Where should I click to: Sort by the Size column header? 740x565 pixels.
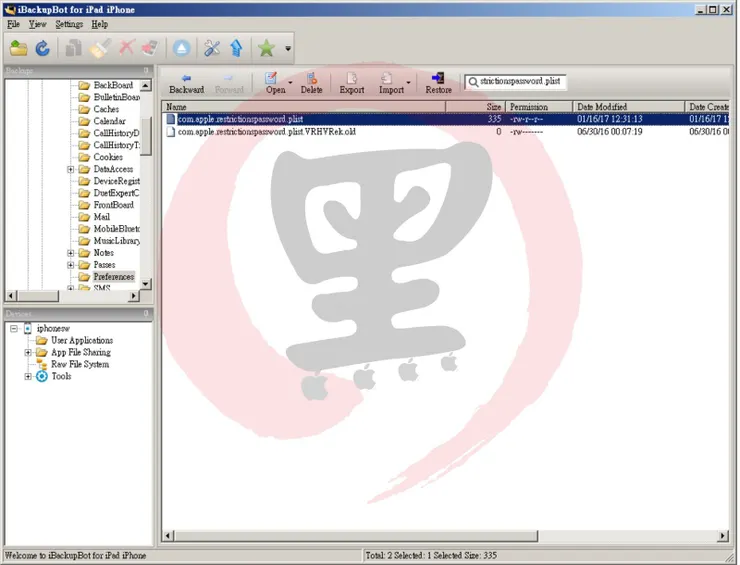pyautogui.click(x=476, y=107)
